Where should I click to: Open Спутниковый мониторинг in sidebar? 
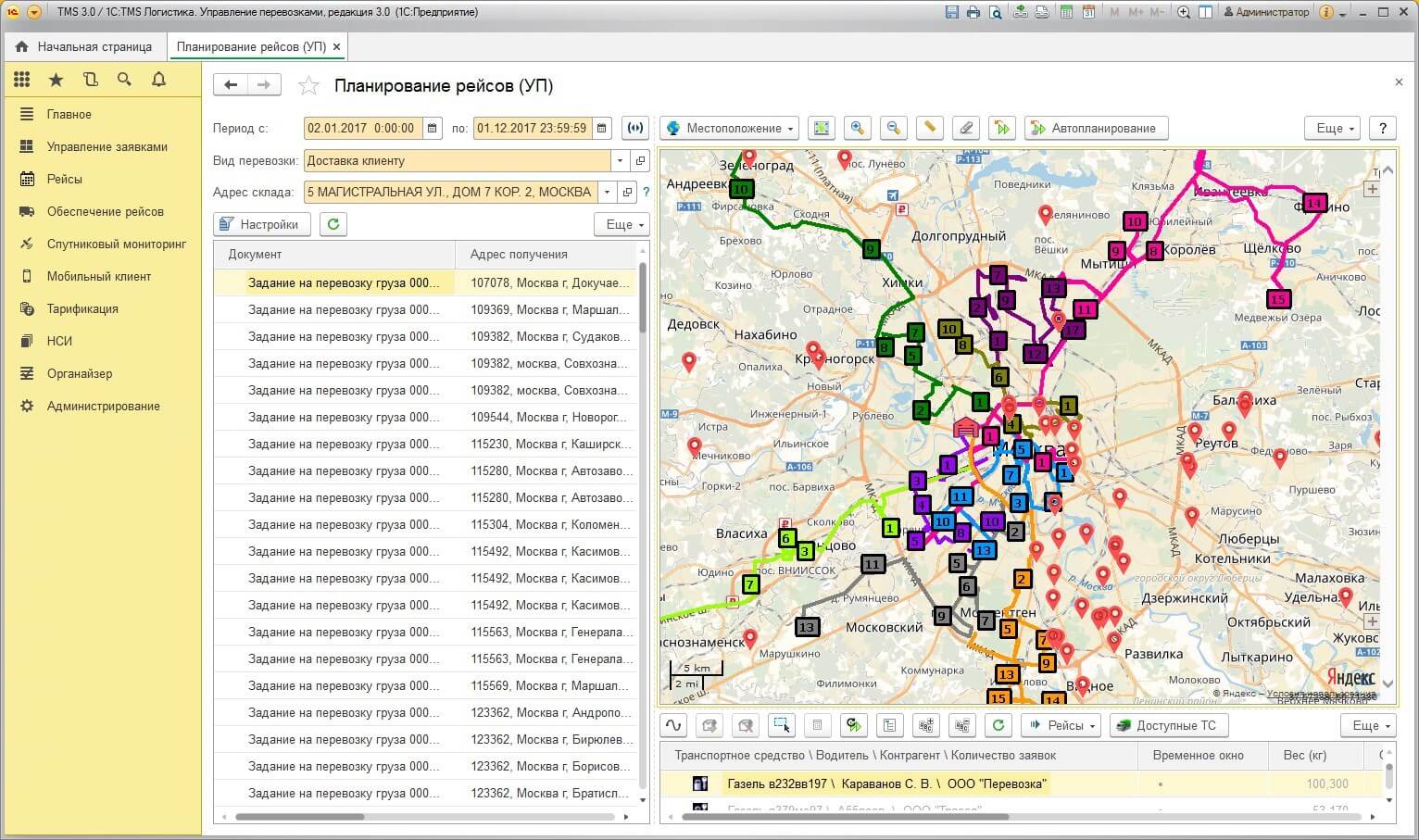click(116, 244)
